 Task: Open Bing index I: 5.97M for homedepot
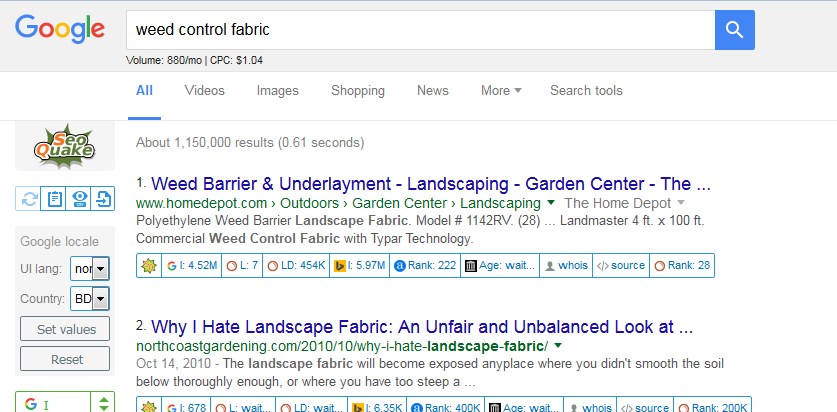359,265
